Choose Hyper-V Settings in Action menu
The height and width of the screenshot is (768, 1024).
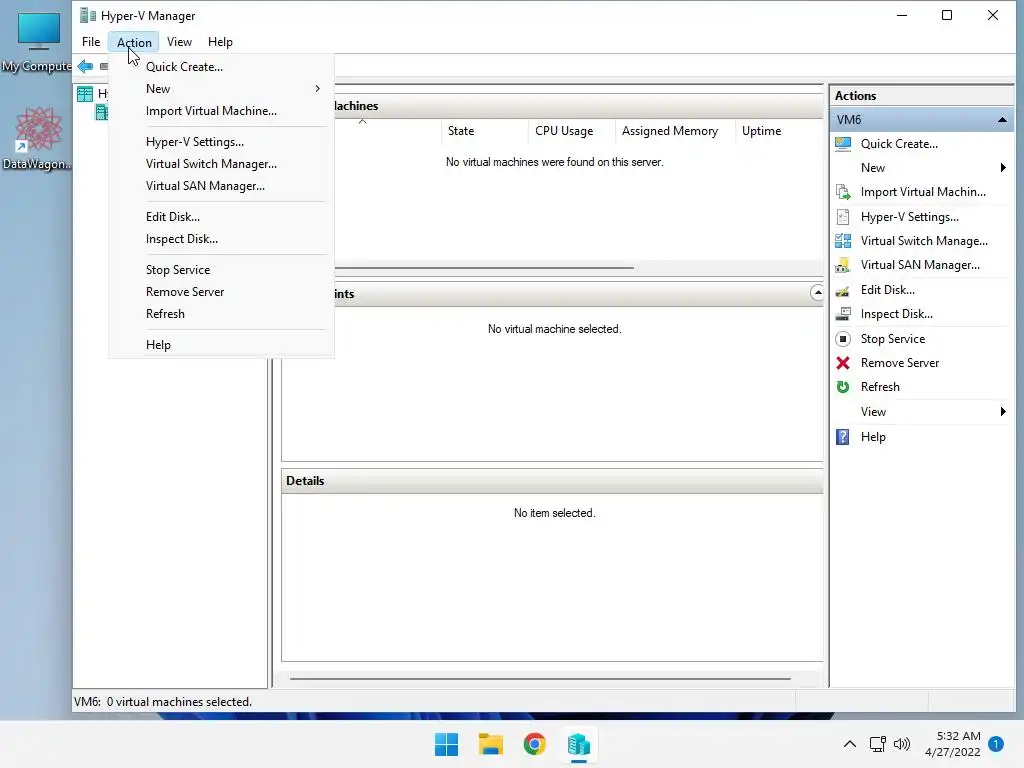point(221,142)
